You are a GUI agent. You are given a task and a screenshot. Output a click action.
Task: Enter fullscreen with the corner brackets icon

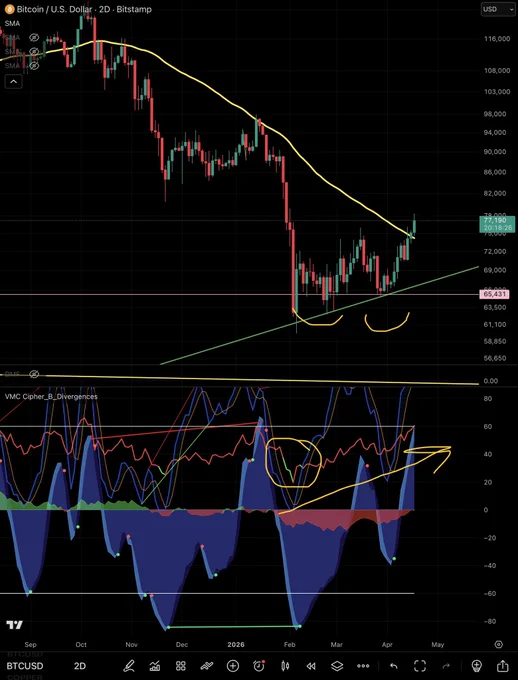pos(420,666)
